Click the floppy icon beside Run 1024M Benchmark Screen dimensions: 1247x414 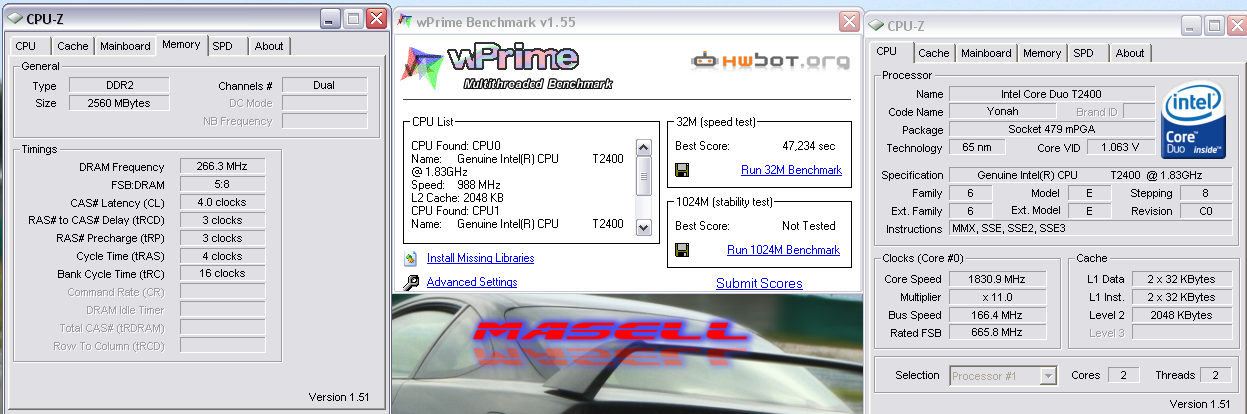click(683, 249)
